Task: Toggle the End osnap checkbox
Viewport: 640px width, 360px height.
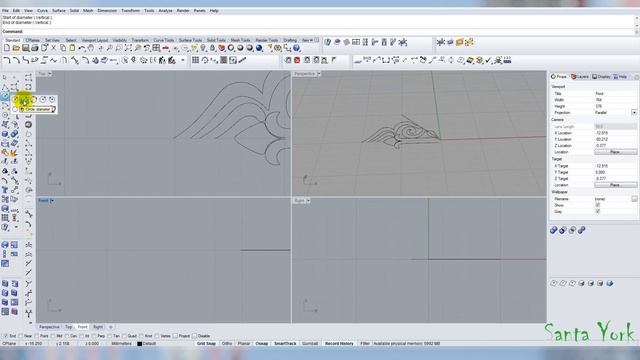Action: click(x=6, y=336)
